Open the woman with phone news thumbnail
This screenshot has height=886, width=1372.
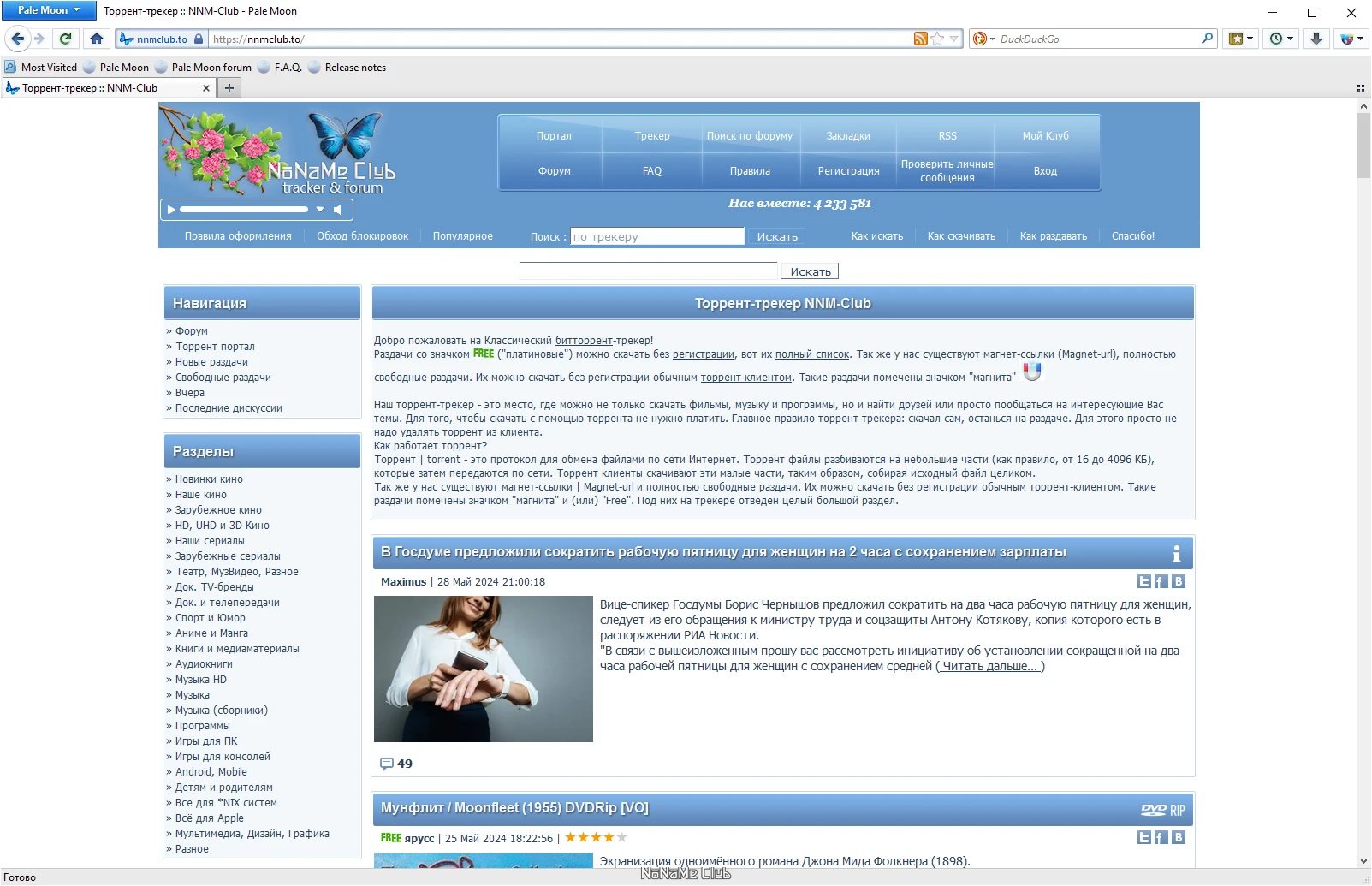click(x=484, y=669)
